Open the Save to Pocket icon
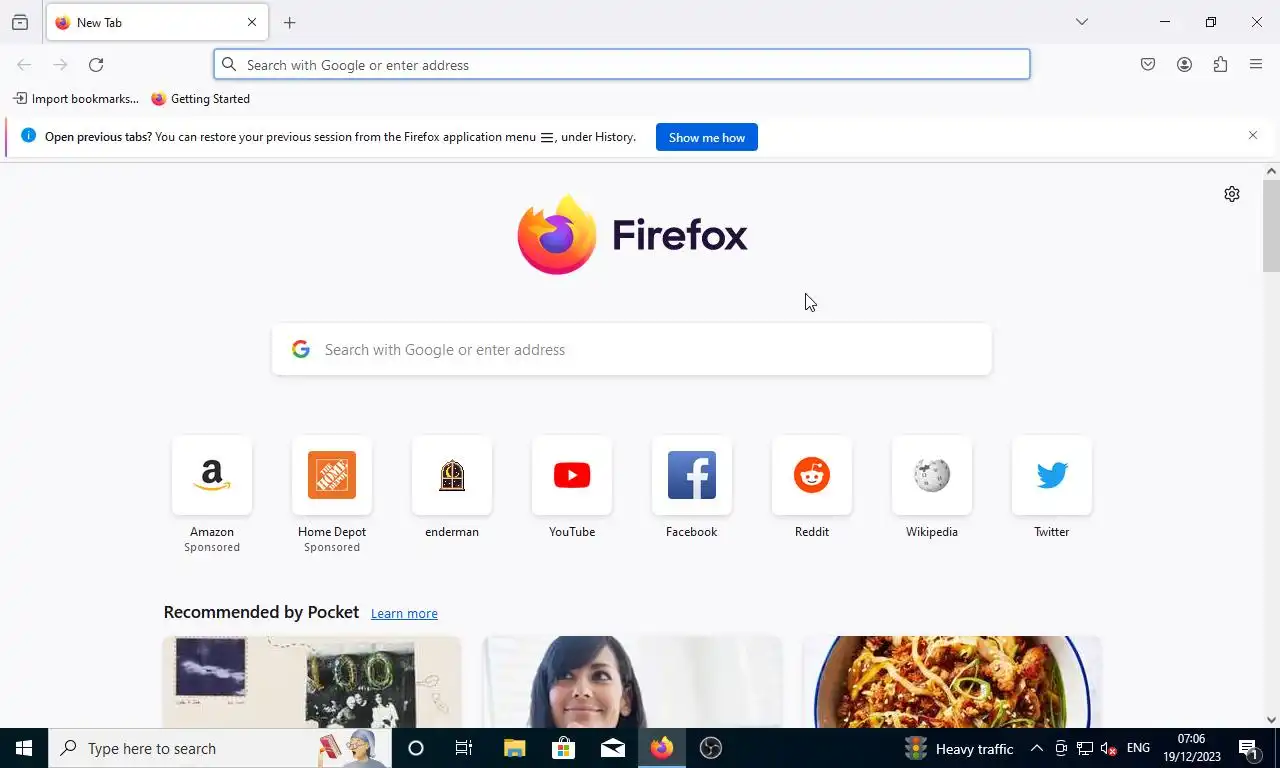 pyautogui.click(x=1148, y=65)
